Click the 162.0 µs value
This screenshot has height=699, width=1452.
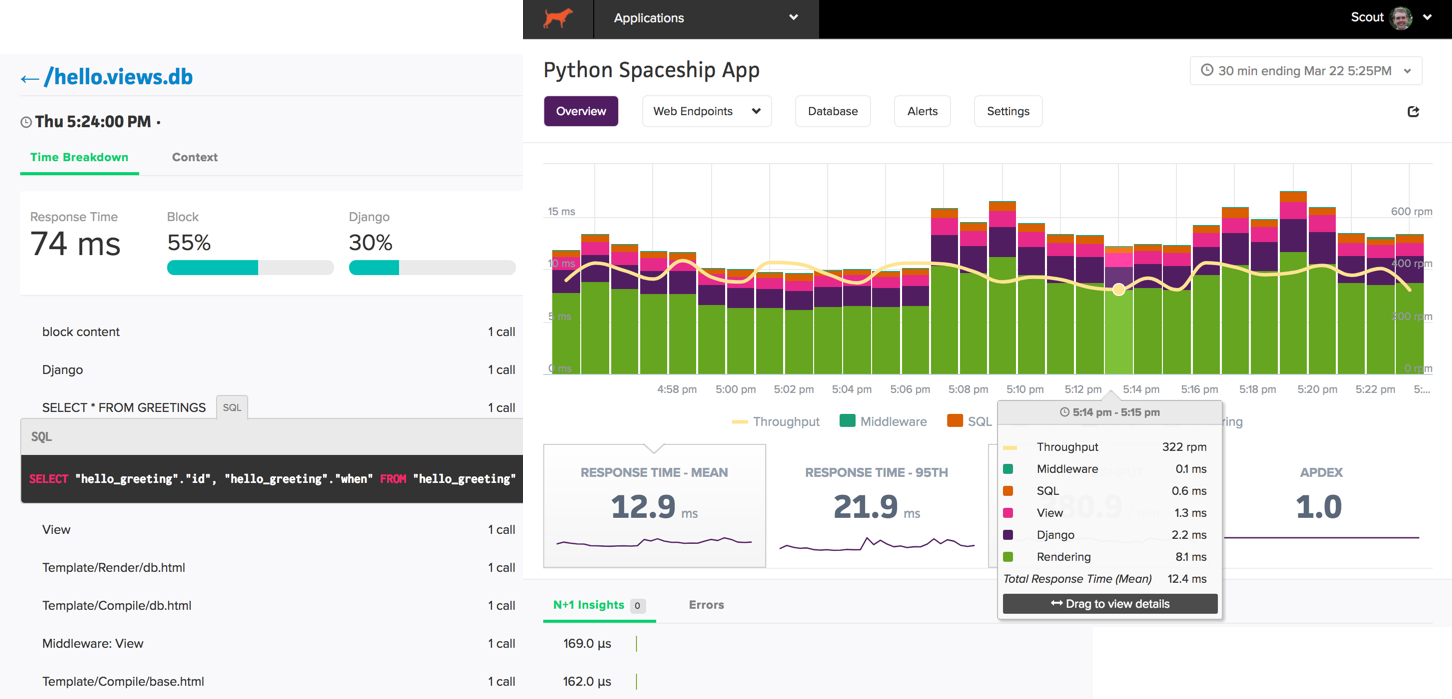587,682
